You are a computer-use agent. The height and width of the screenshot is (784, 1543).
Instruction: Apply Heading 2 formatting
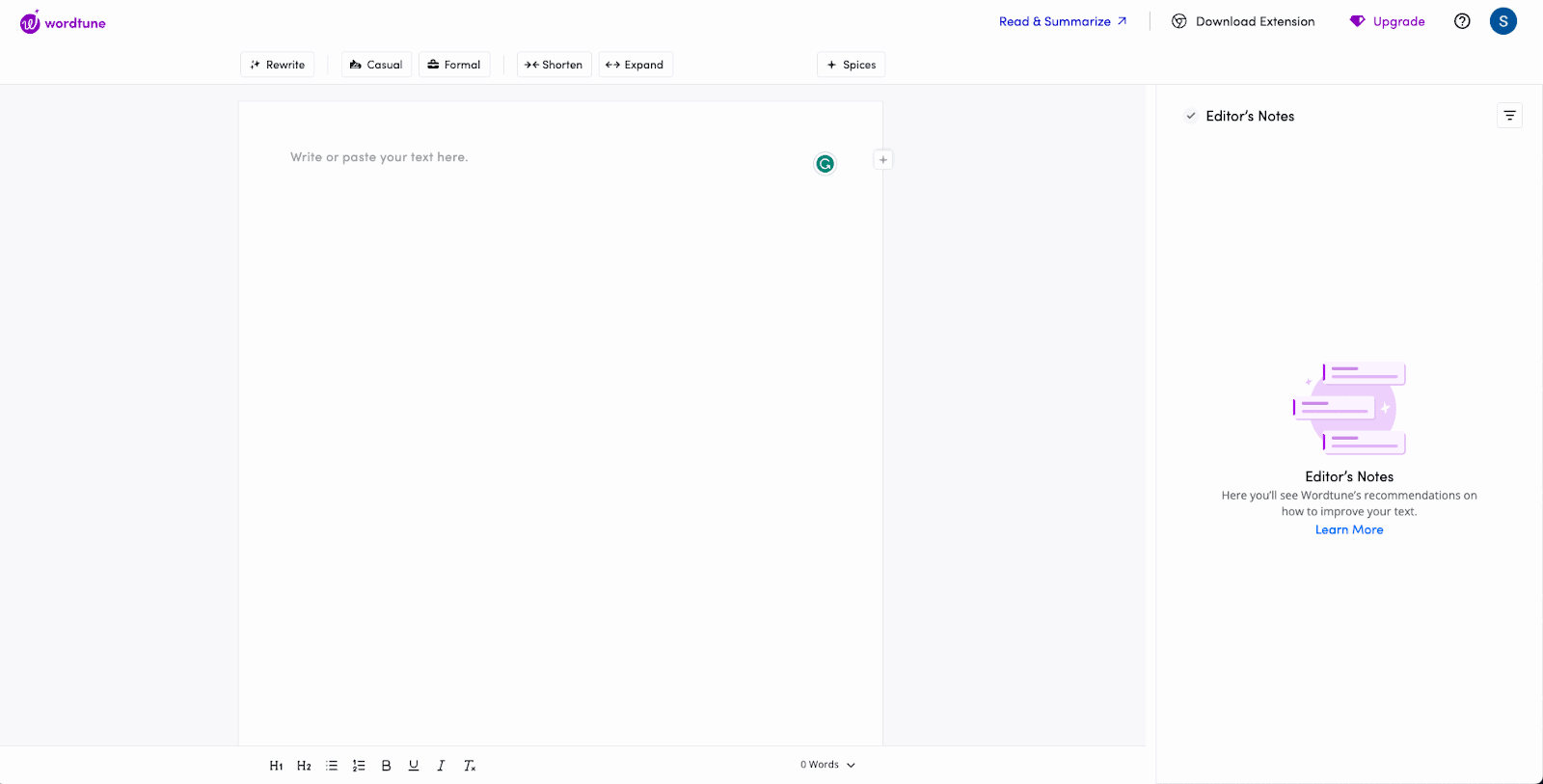pos(304,766)
